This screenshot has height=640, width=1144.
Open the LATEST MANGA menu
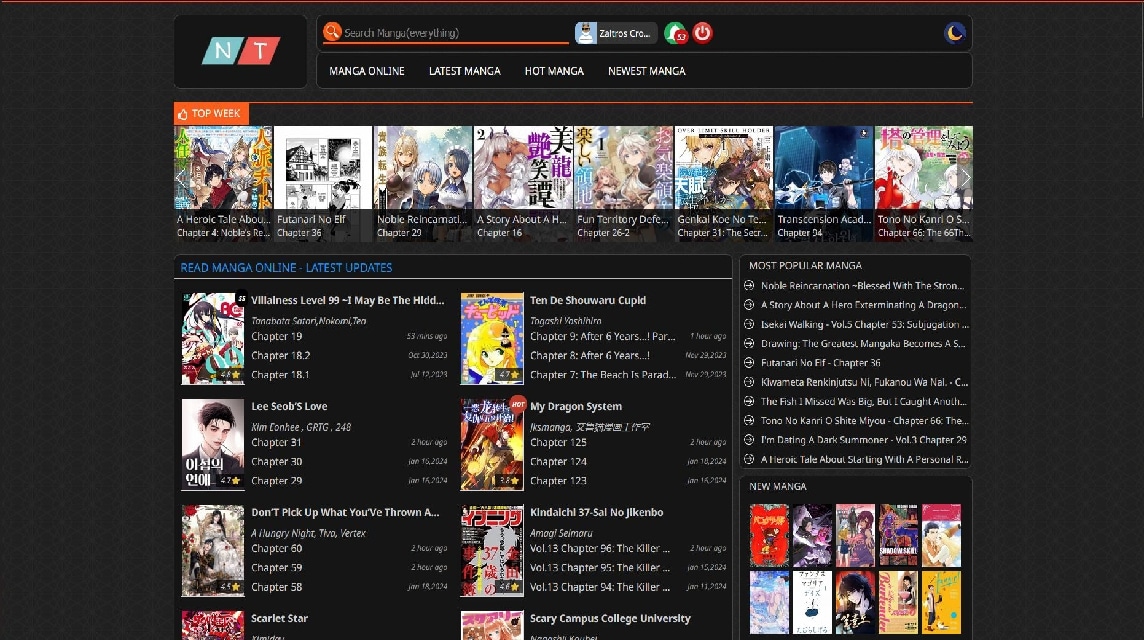tap(465, 71)
